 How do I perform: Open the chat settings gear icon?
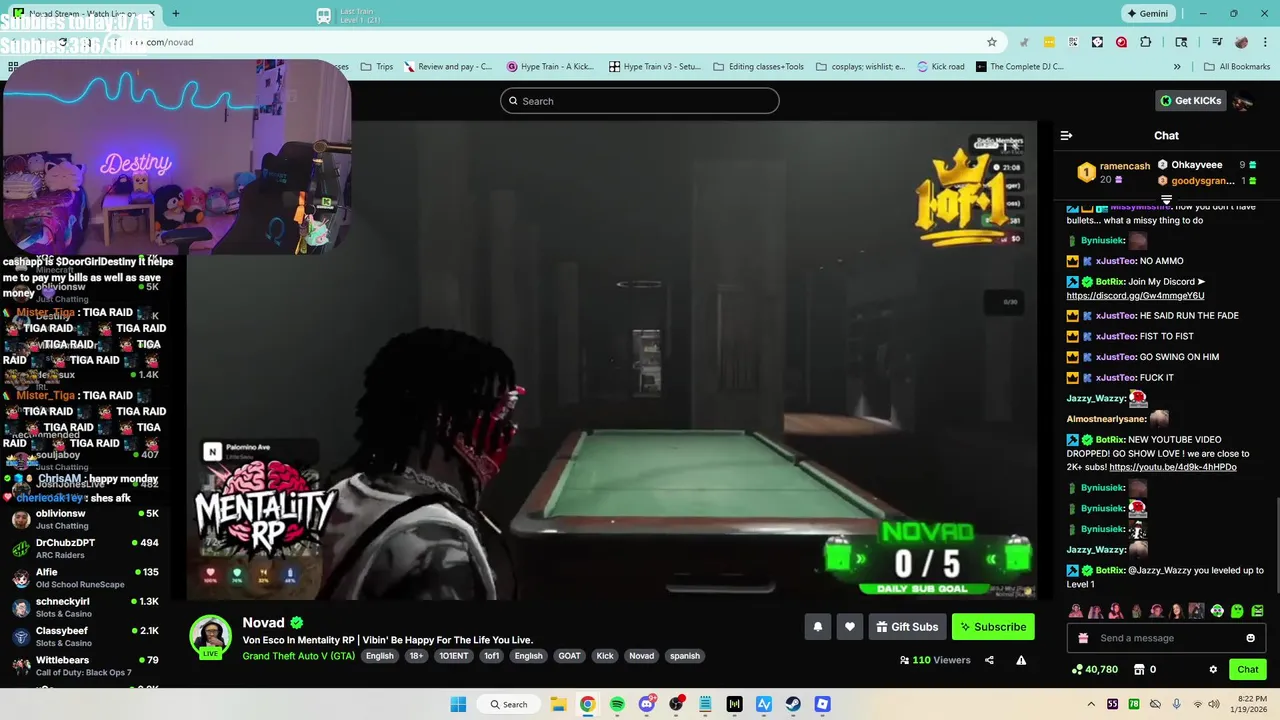1213,670
